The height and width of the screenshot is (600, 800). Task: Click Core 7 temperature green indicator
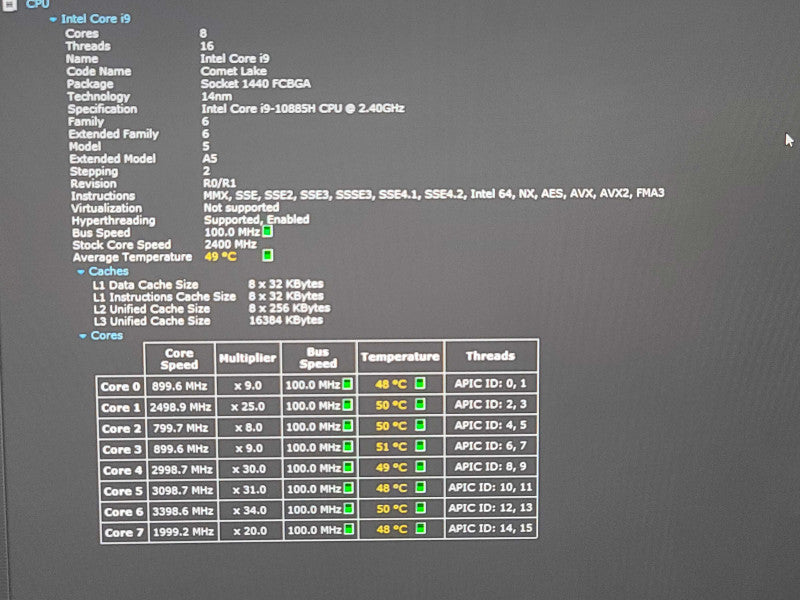421,528
